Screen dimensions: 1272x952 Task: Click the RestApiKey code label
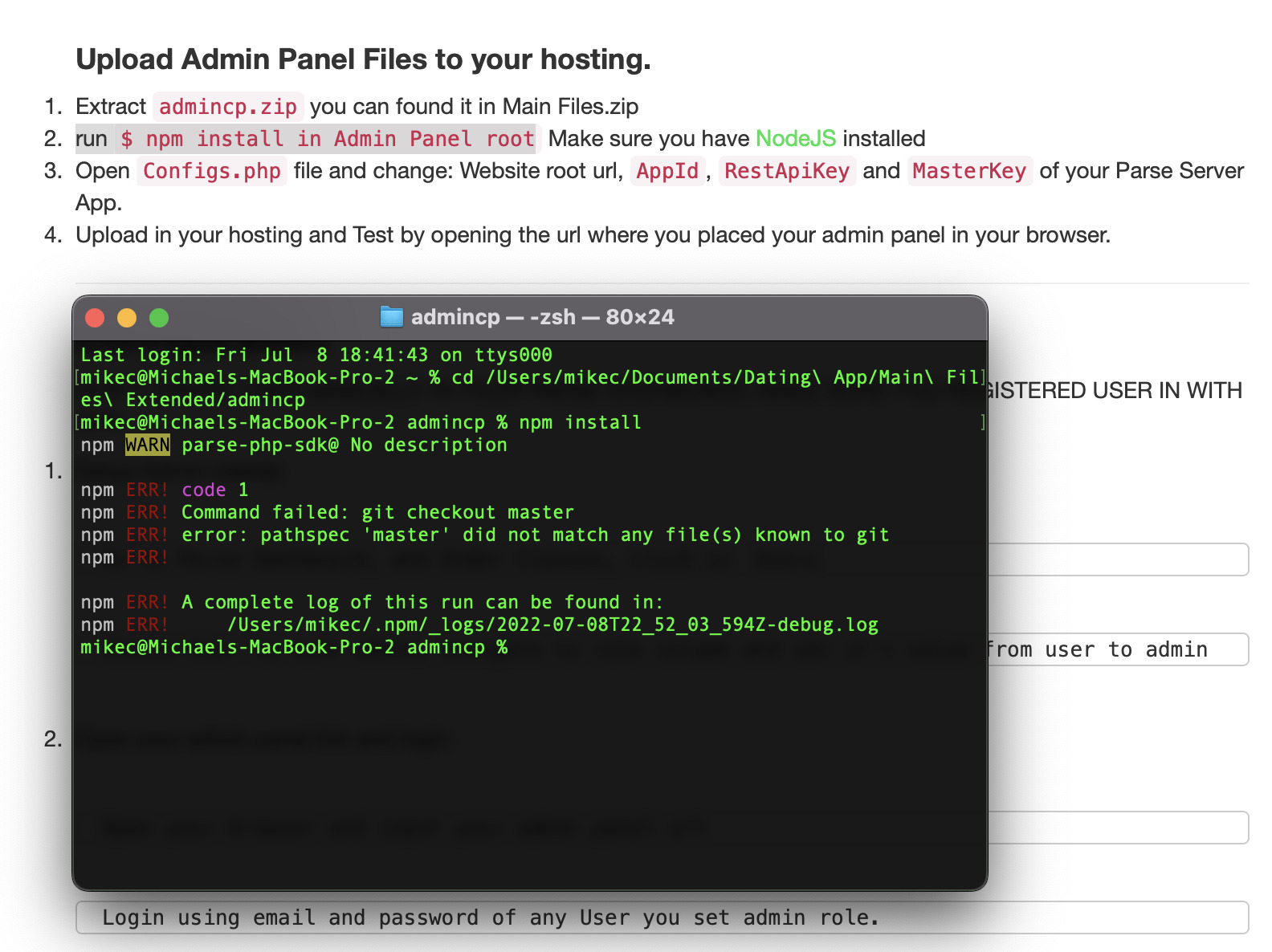[x=787, y=171]
